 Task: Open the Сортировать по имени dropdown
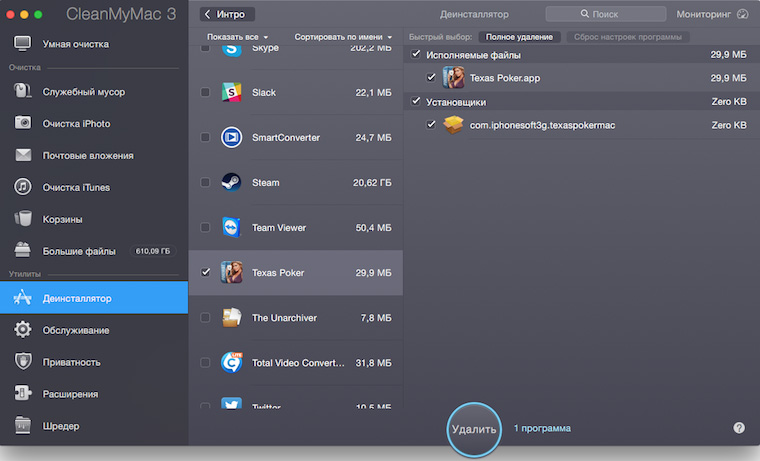click(343, 37)
